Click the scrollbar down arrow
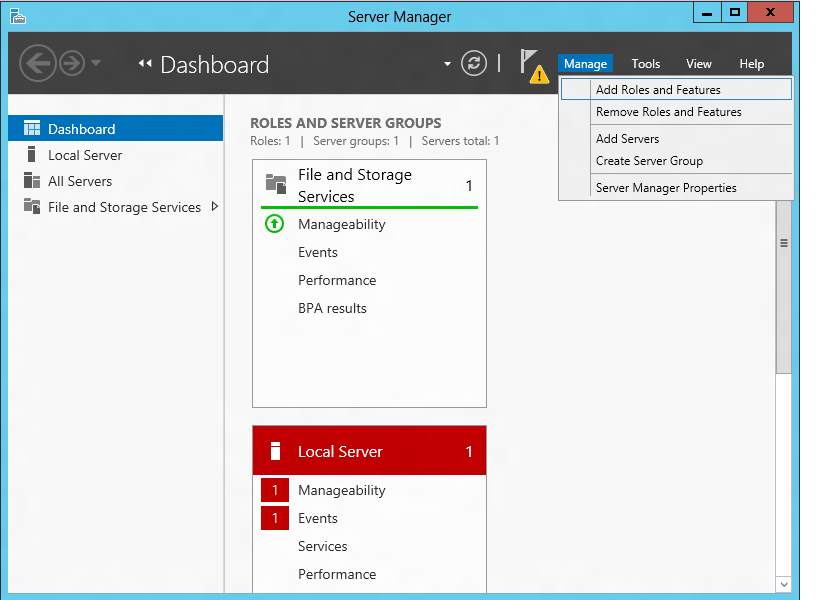The image size is (819, 600). 783,585
